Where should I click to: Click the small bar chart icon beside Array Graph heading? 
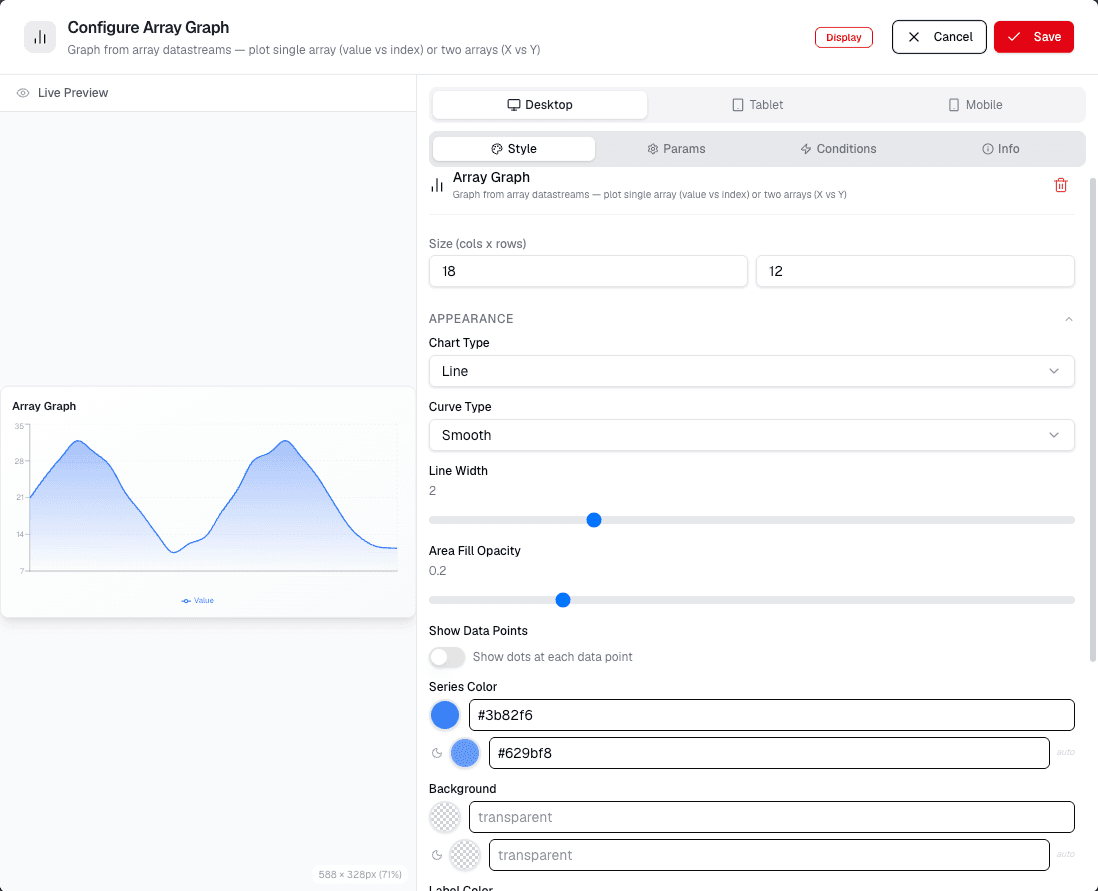pos(437,185)
